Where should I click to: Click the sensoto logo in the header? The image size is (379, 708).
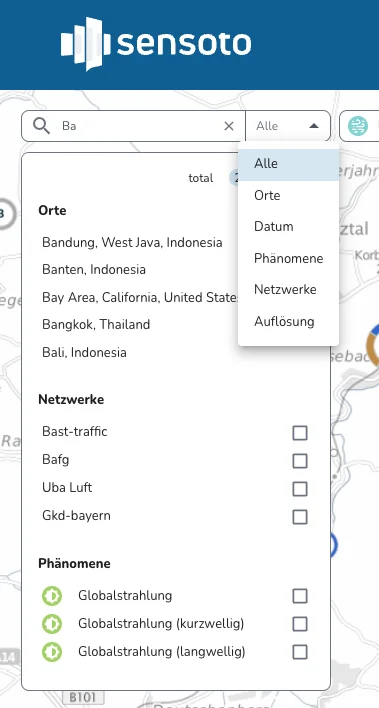156,44
